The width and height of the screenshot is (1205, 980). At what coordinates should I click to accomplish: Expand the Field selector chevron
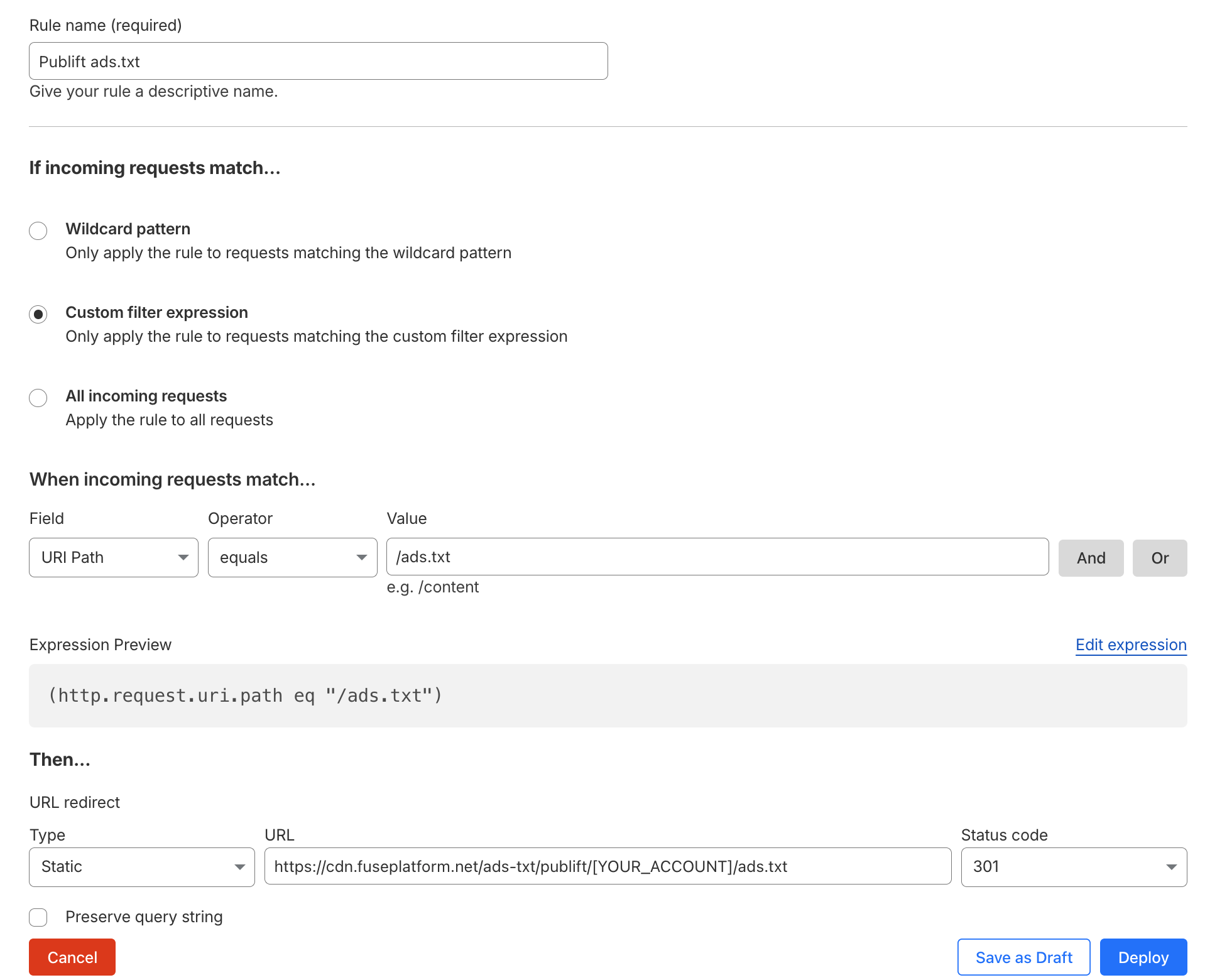click(x=183, y=557)
